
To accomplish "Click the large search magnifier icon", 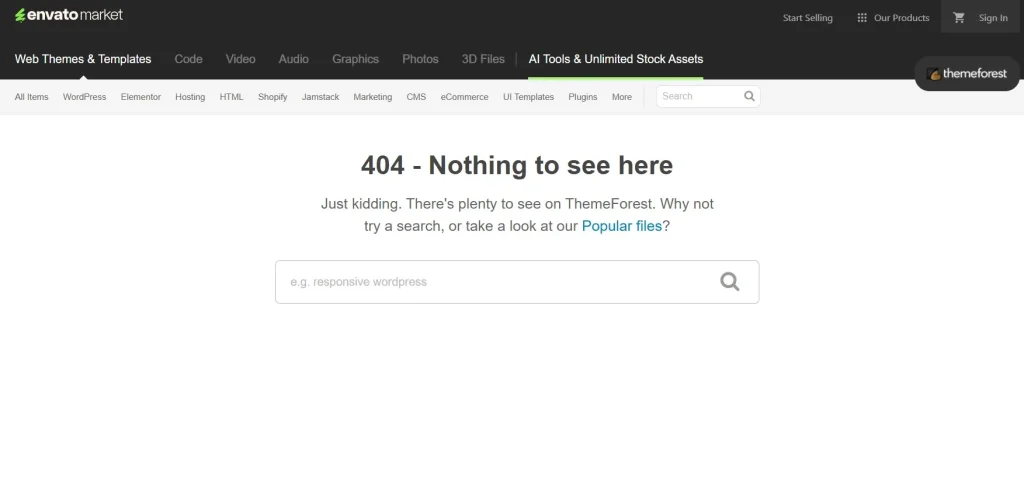I will tap(730, 282).
